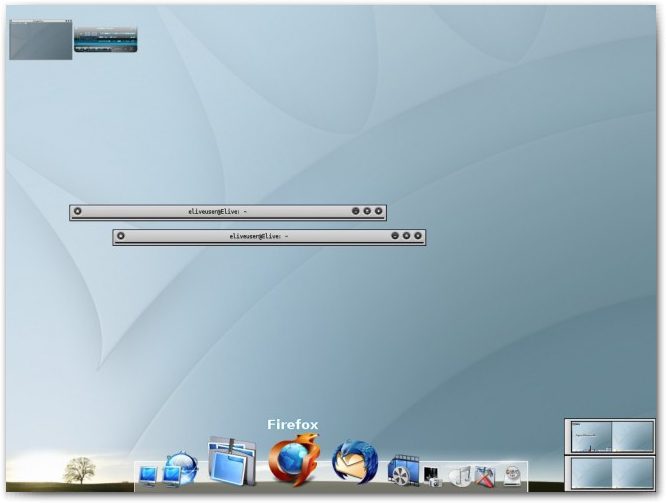Screen dimensions: 666x503
Task: Click the leftmost monitor icon in dock
Action: click(x=149, y=475)
